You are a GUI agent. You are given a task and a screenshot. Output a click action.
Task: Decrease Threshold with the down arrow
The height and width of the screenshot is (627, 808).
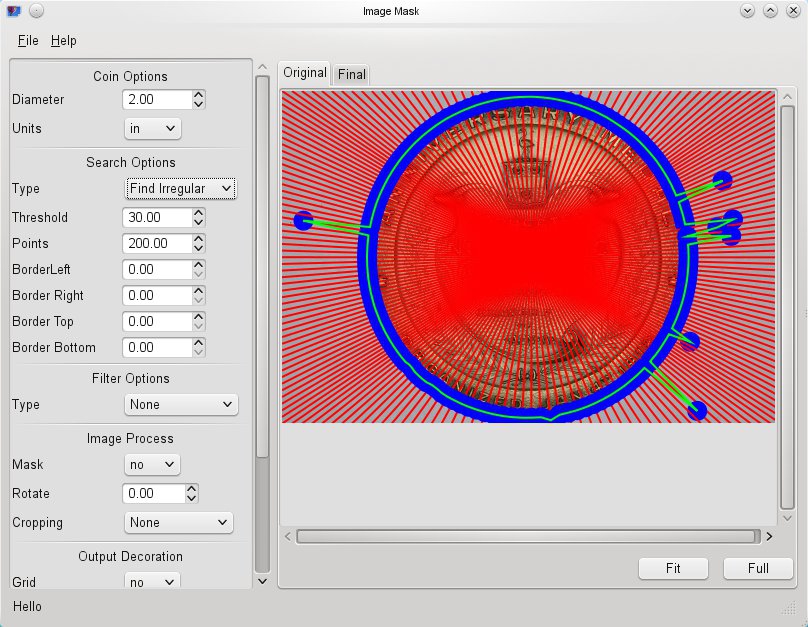tap(199, 222)
